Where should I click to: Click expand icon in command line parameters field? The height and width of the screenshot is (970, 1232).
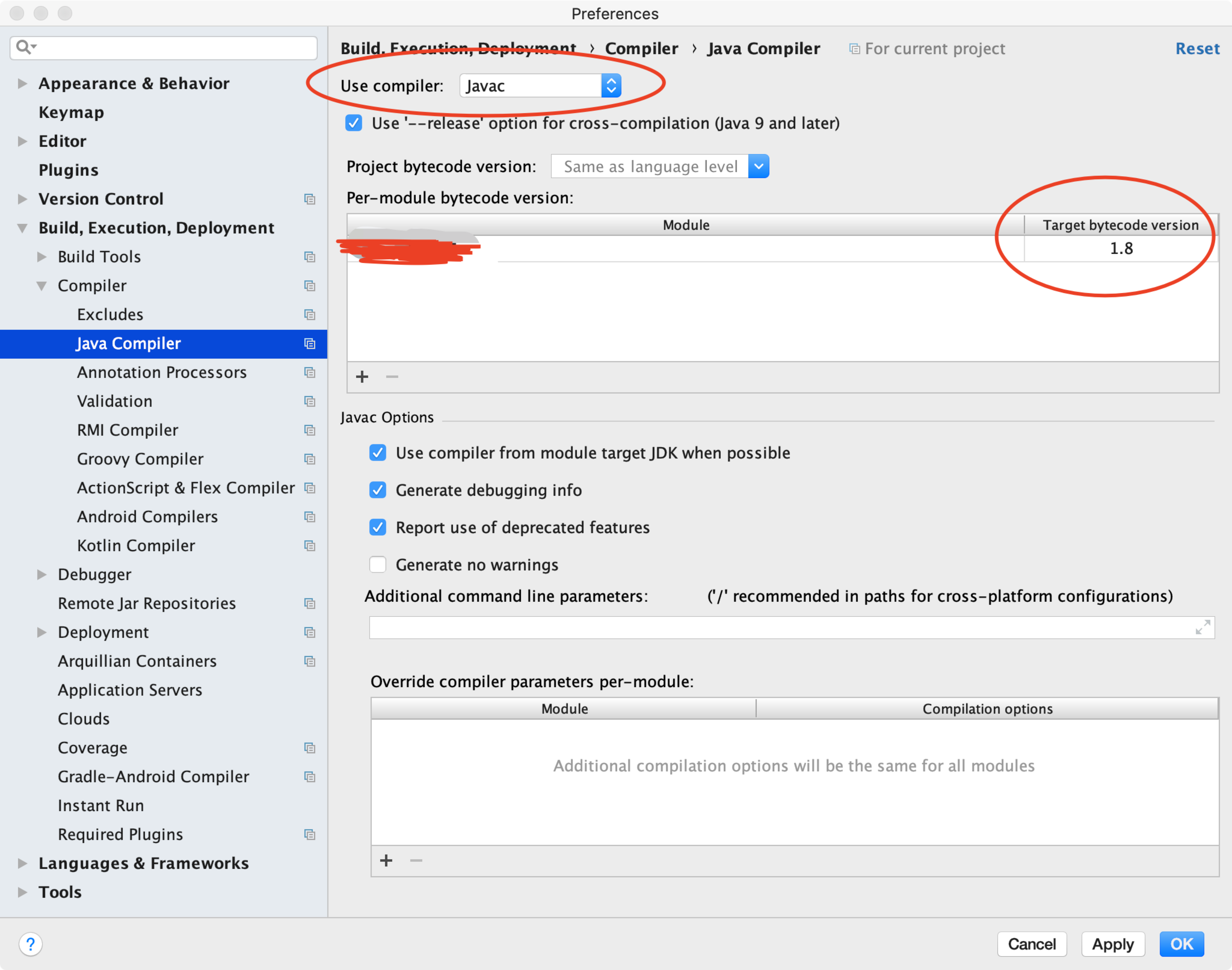[1203, 628]
